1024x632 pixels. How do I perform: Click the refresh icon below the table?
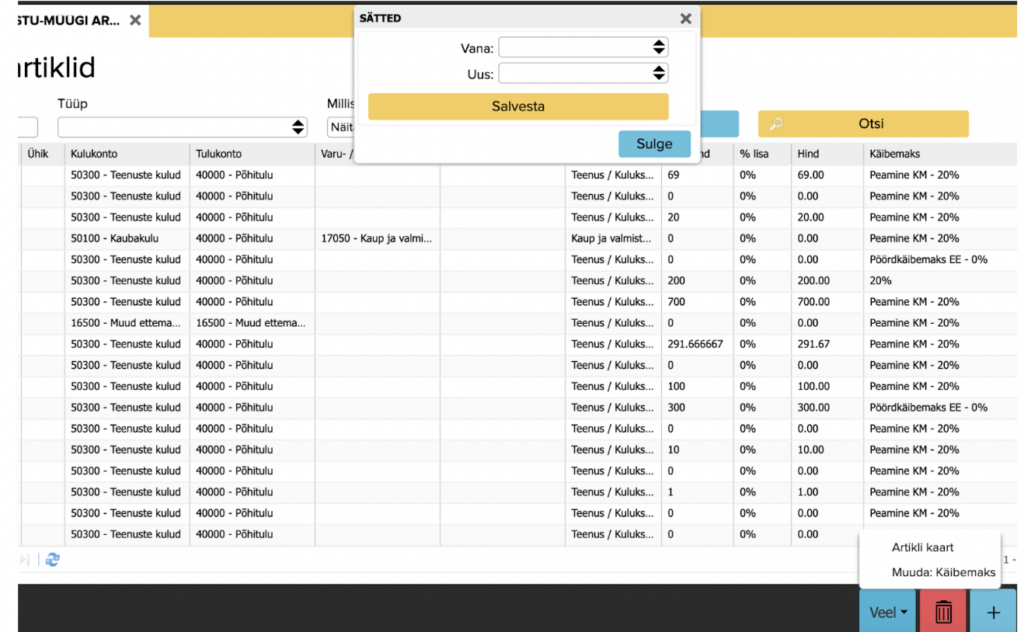click(x=52, y=560)
